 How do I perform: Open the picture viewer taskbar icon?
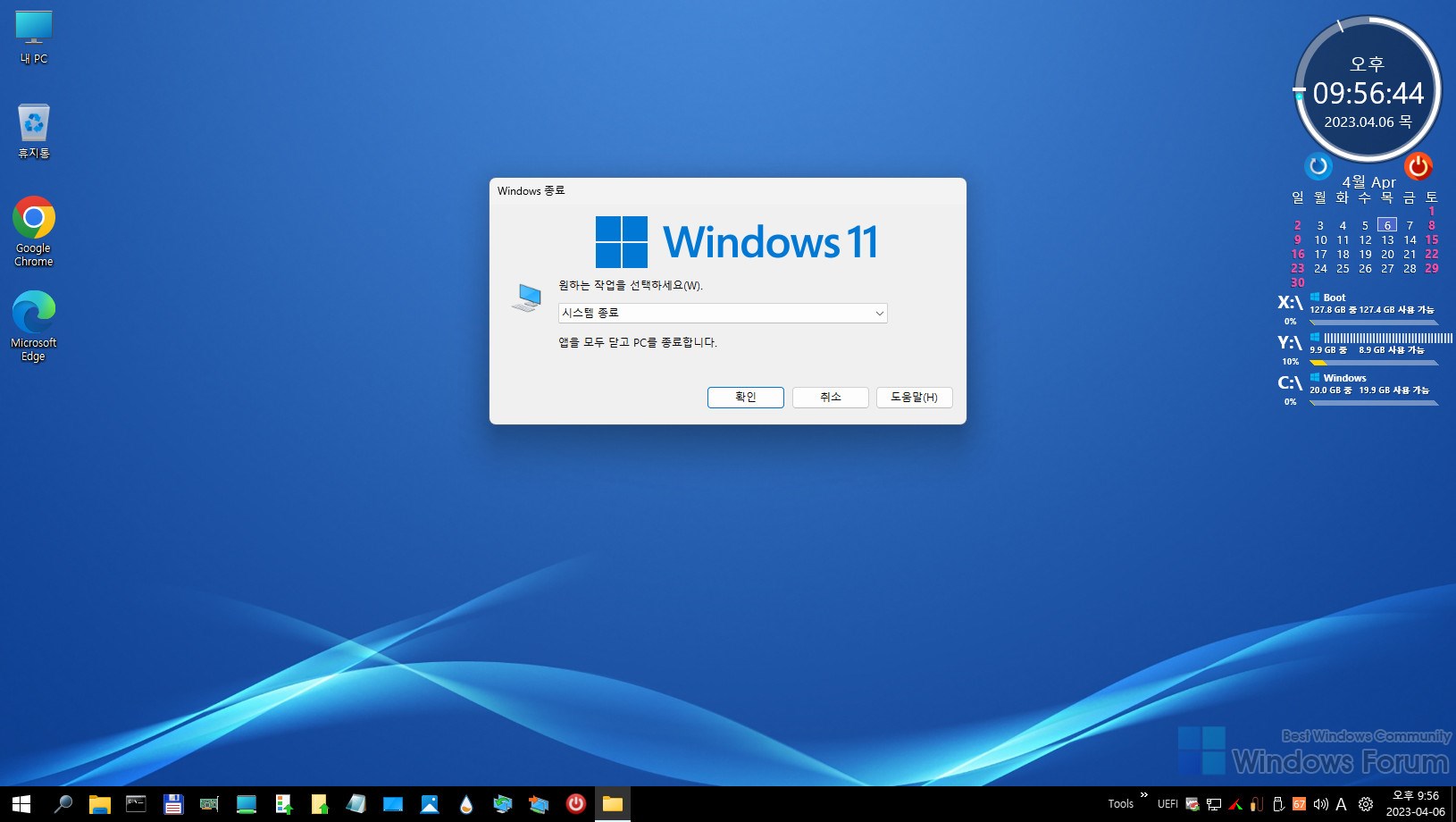(430, 804)
